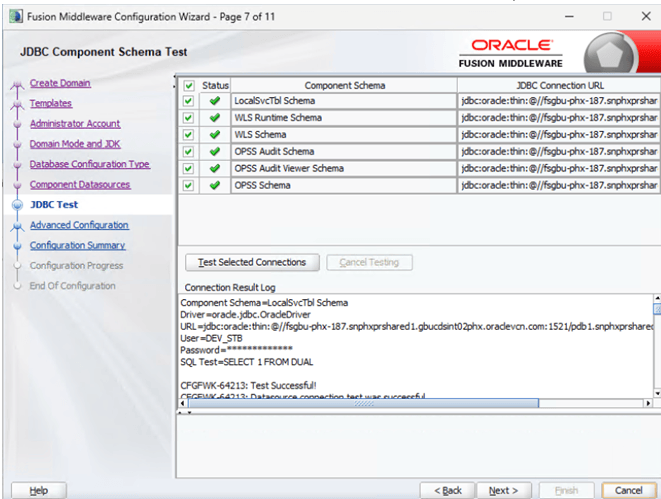Screen dimensions: 661x499
Task: Uncheck the OPSS Audit Viewer Schema checkbox
Action: pos(188,169)
